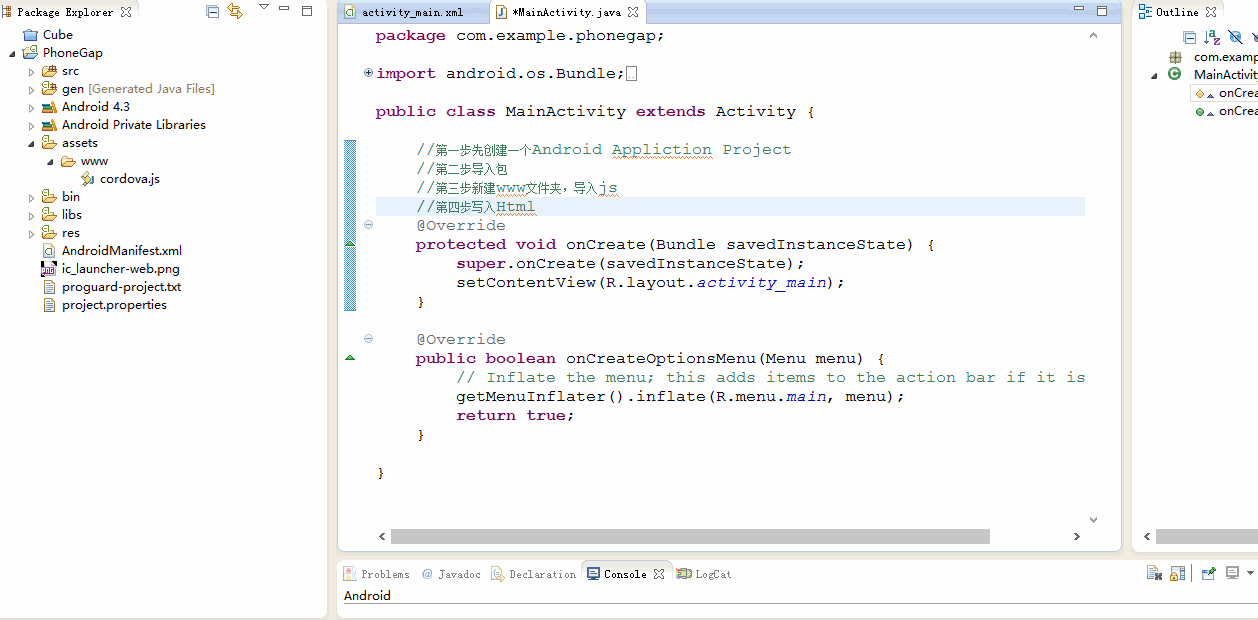Expand the src folder
Viewport: 1258px width, 620px height.
coord(31,71)
